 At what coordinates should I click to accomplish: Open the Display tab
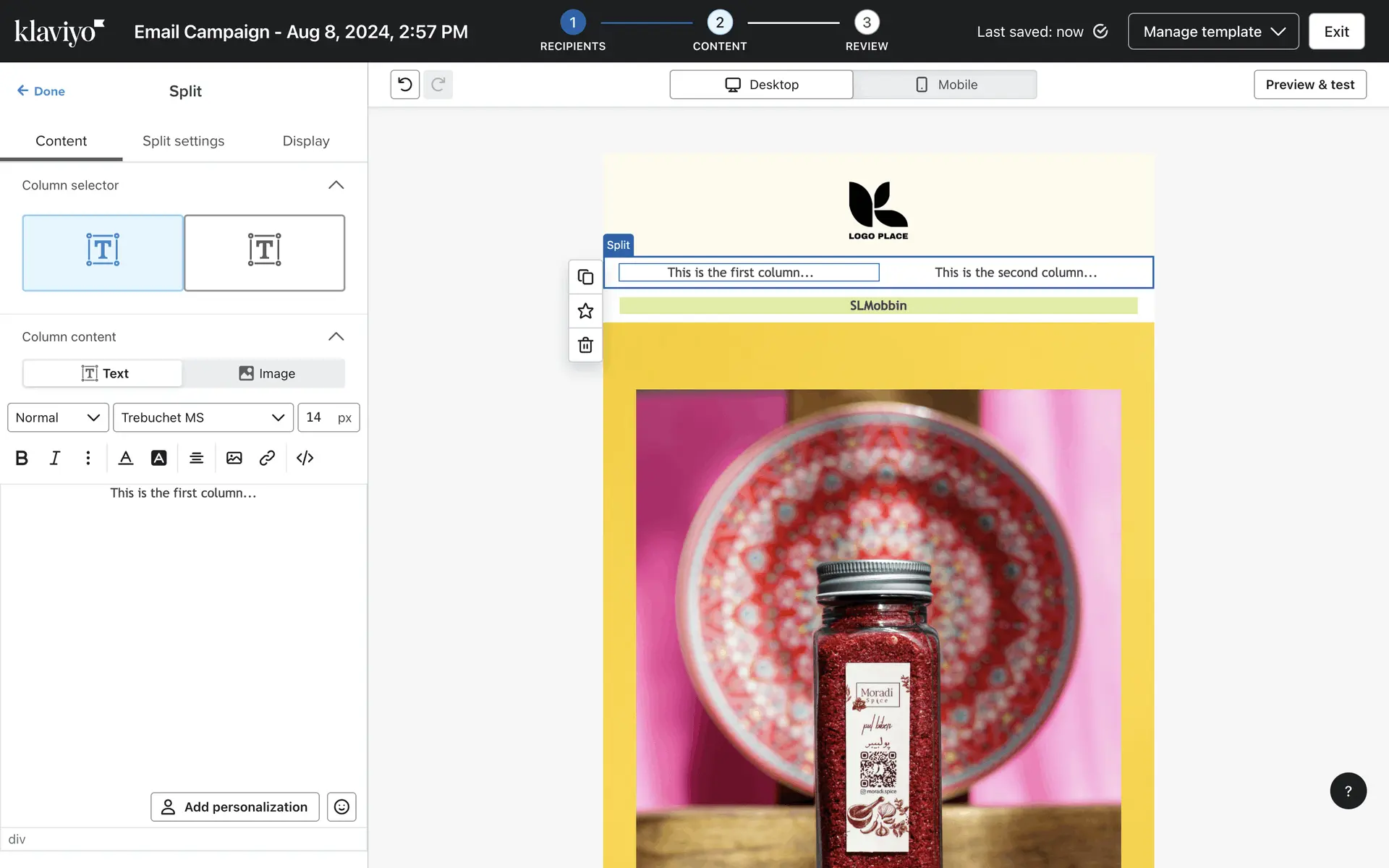click(x=305, y=141)
